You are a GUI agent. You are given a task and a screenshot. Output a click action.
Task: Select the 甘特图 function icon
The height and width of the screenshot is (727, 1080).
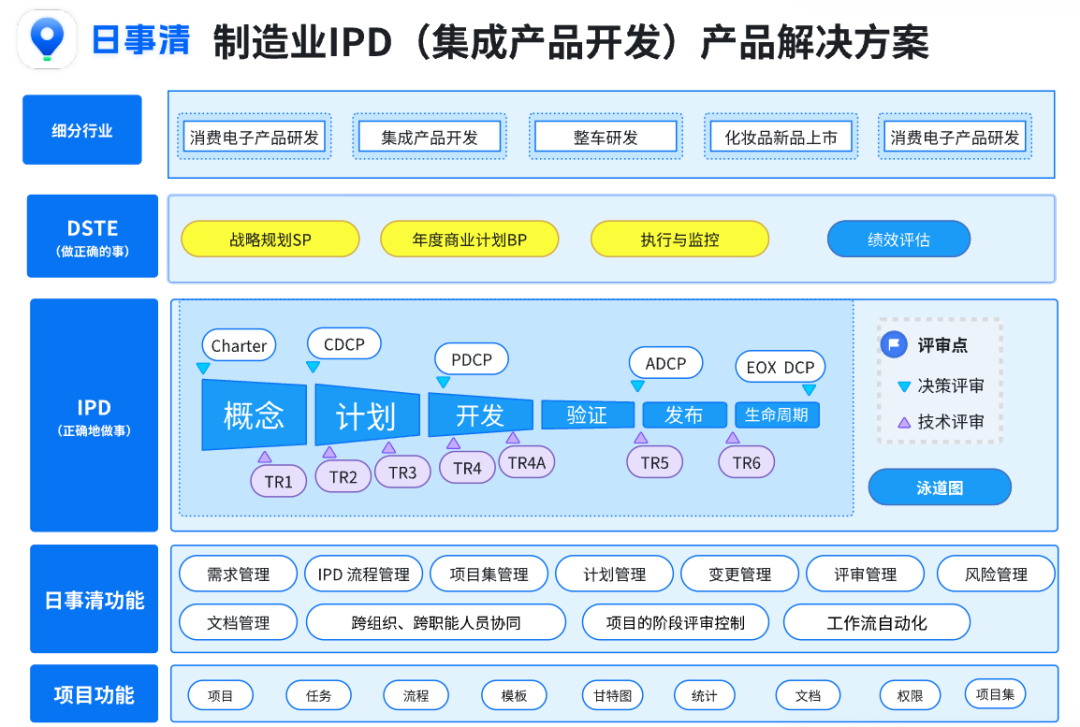[611, 695]
